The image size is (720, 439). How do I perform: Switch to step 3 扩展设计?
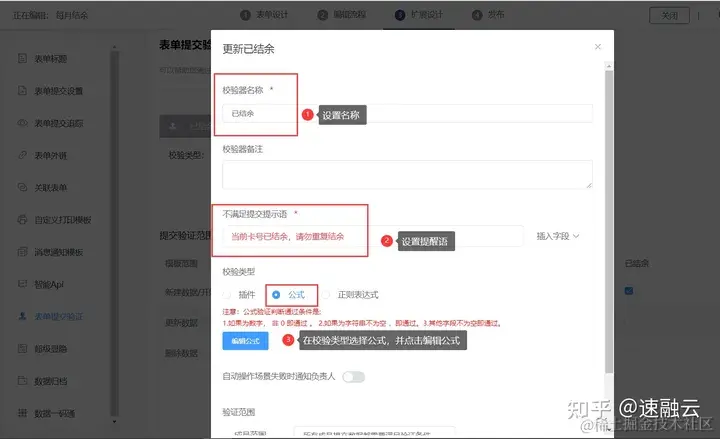(419, 15)
